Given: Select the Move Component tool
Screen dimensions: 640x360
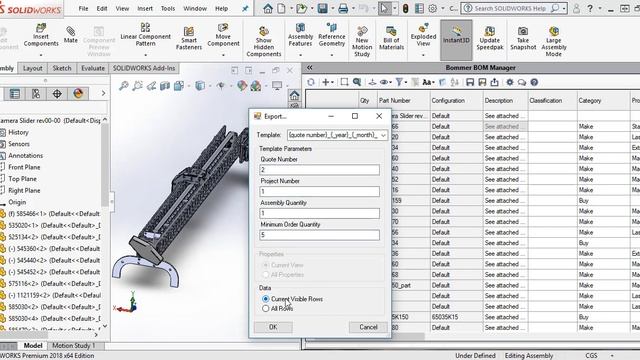Looking at the screenshot, I should pyautogui.click(x=223, y=35).
